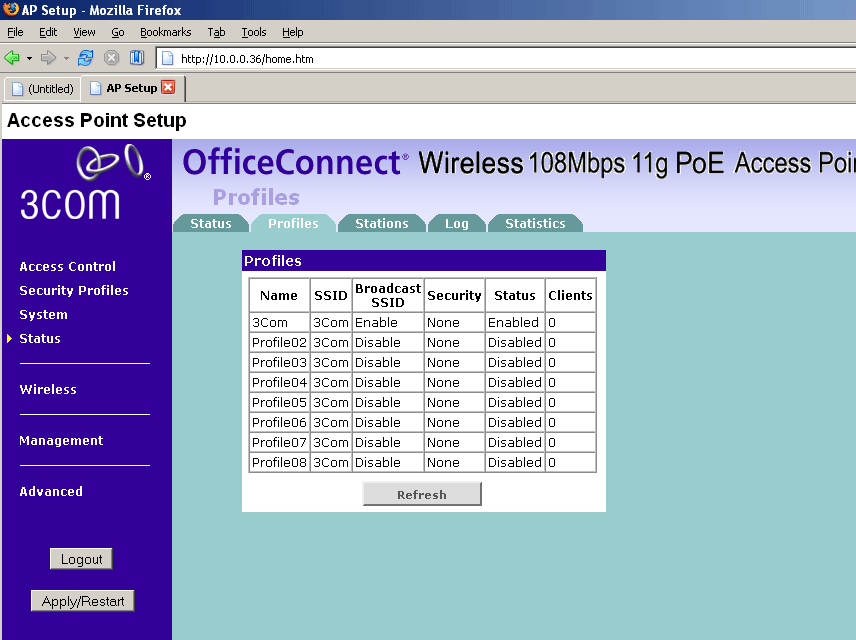Click the bookmarks sidebar icon in toolbar

pos(137,57)
